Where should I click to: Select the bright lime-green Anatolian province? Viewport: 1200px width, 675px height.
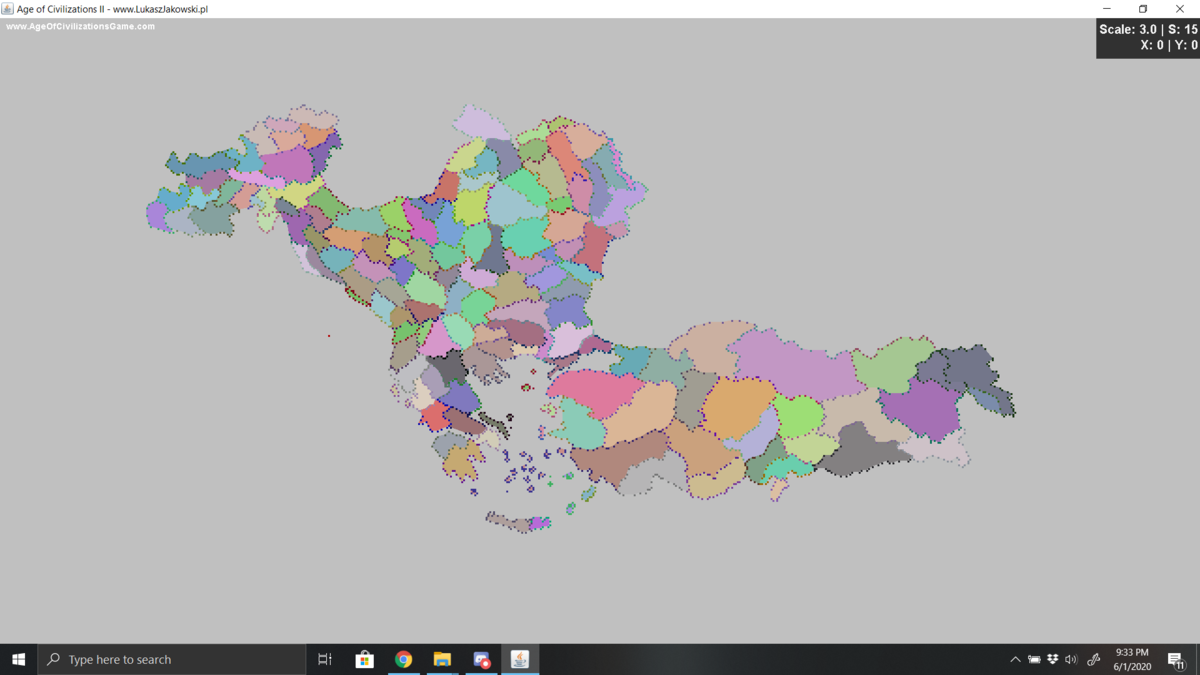pos(798,416)
